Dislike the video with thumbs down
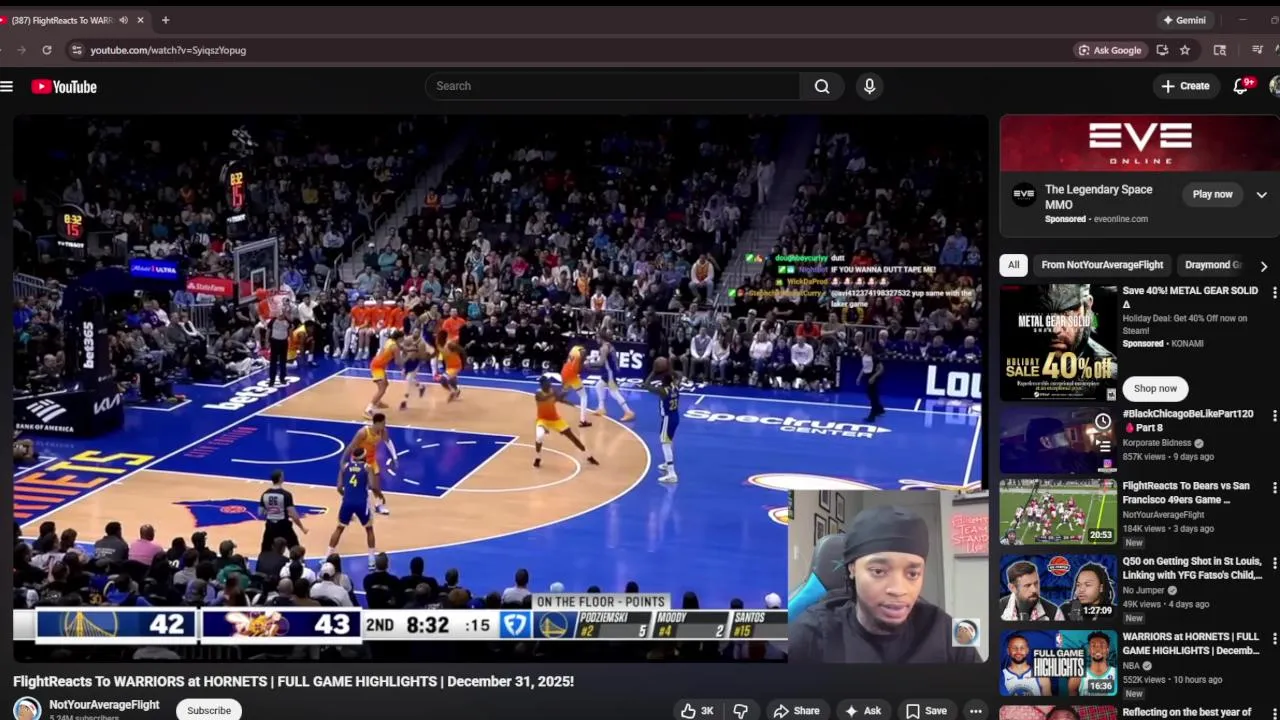The image size is (1280, 720). [x=741, y=711]
